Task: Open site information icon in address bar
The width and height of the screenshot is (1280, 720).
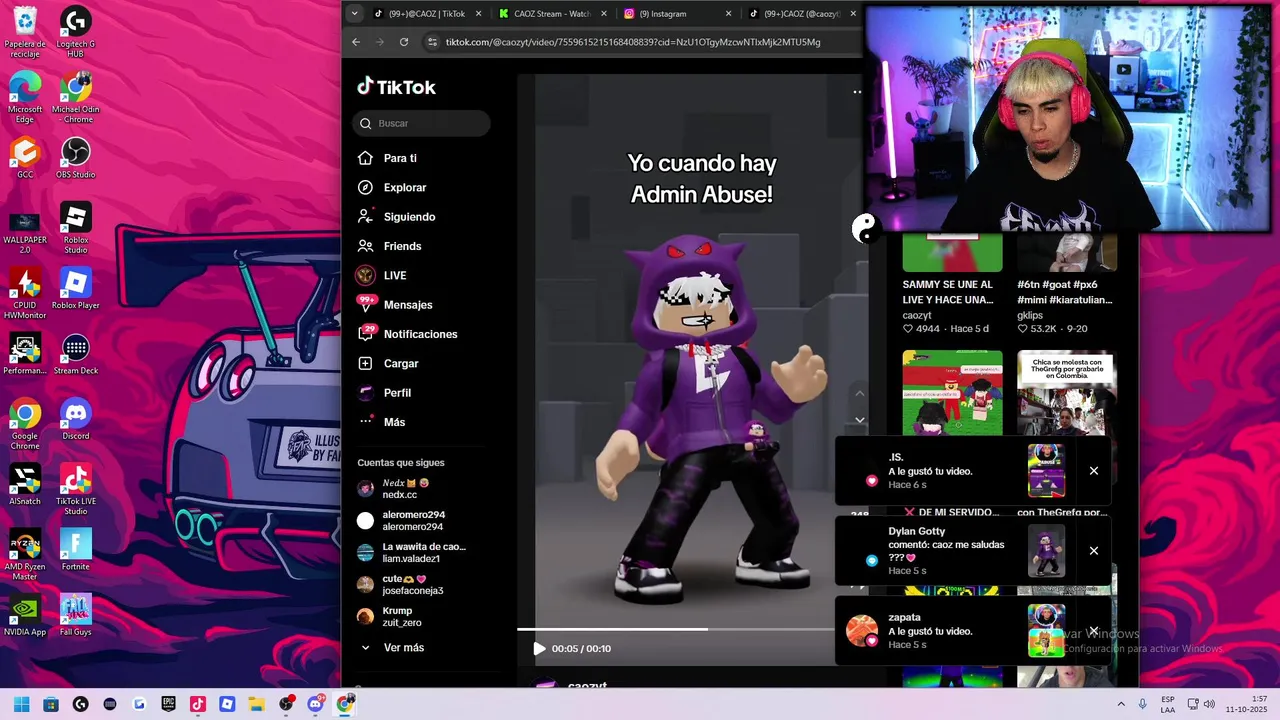Action: click(x=432, y=42)
